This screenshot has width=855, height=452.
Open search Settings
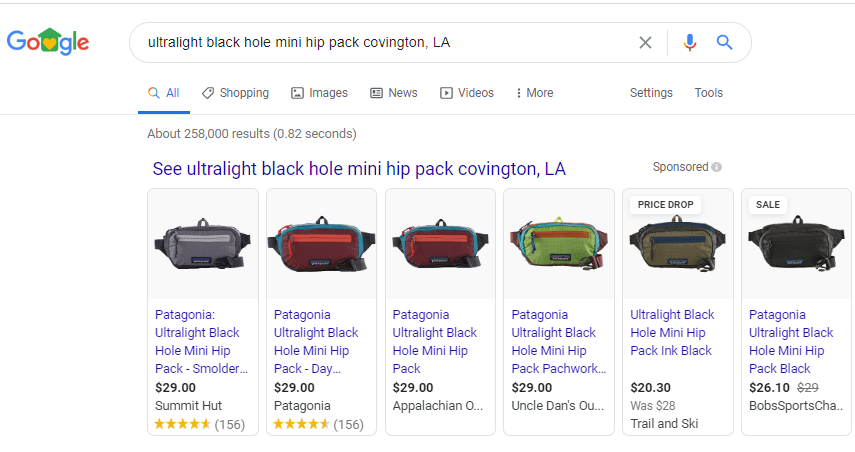651,93
